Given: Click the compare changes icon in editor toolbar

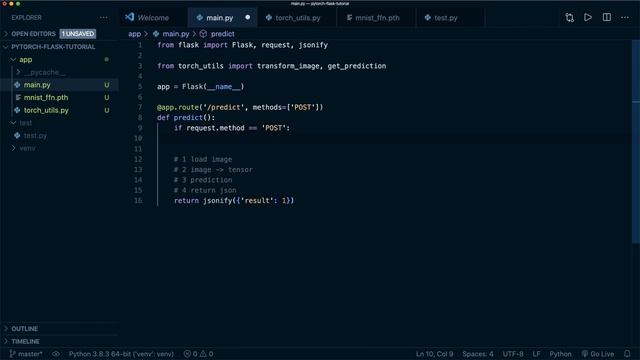Looking at the screenshot, I should (569, 18).
